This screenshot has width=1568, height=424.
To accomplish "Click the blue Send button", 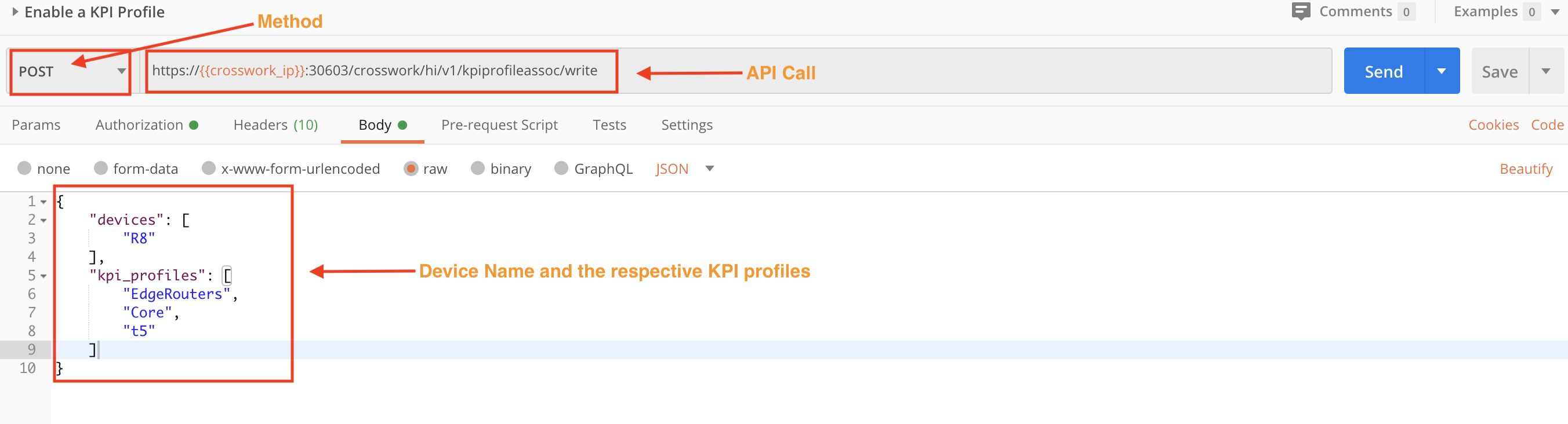I will [1384, 71].
